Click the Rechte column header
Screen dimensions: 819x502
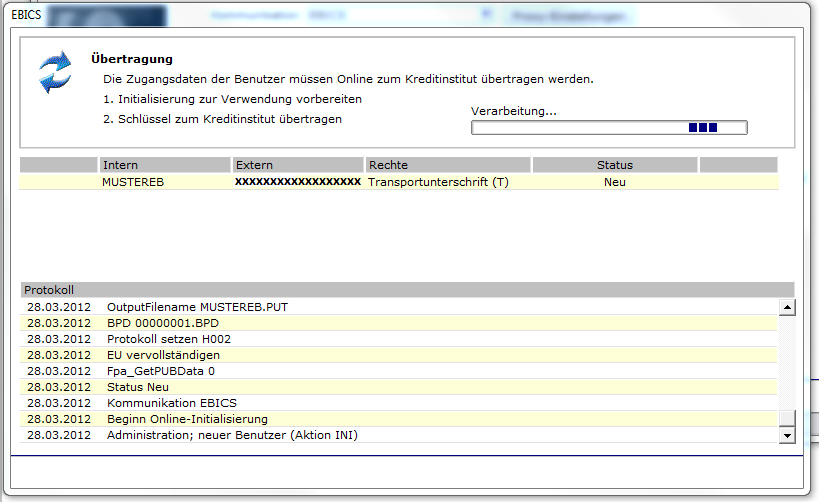coord(448,165)
